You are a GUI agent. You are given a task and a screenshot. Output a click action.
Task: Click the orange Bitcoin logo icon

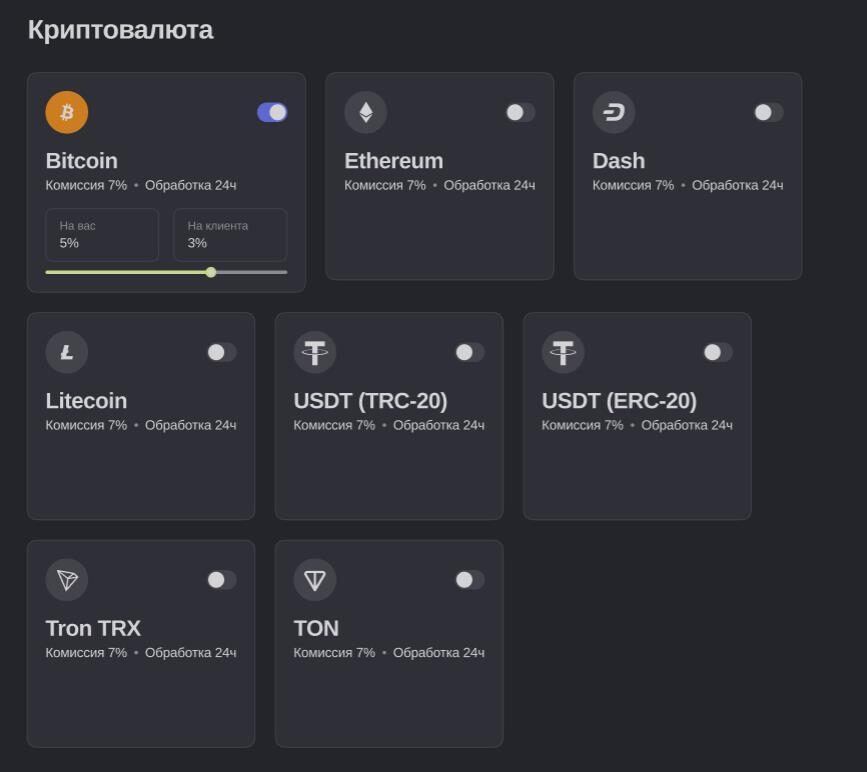click(x=67, y=112)
